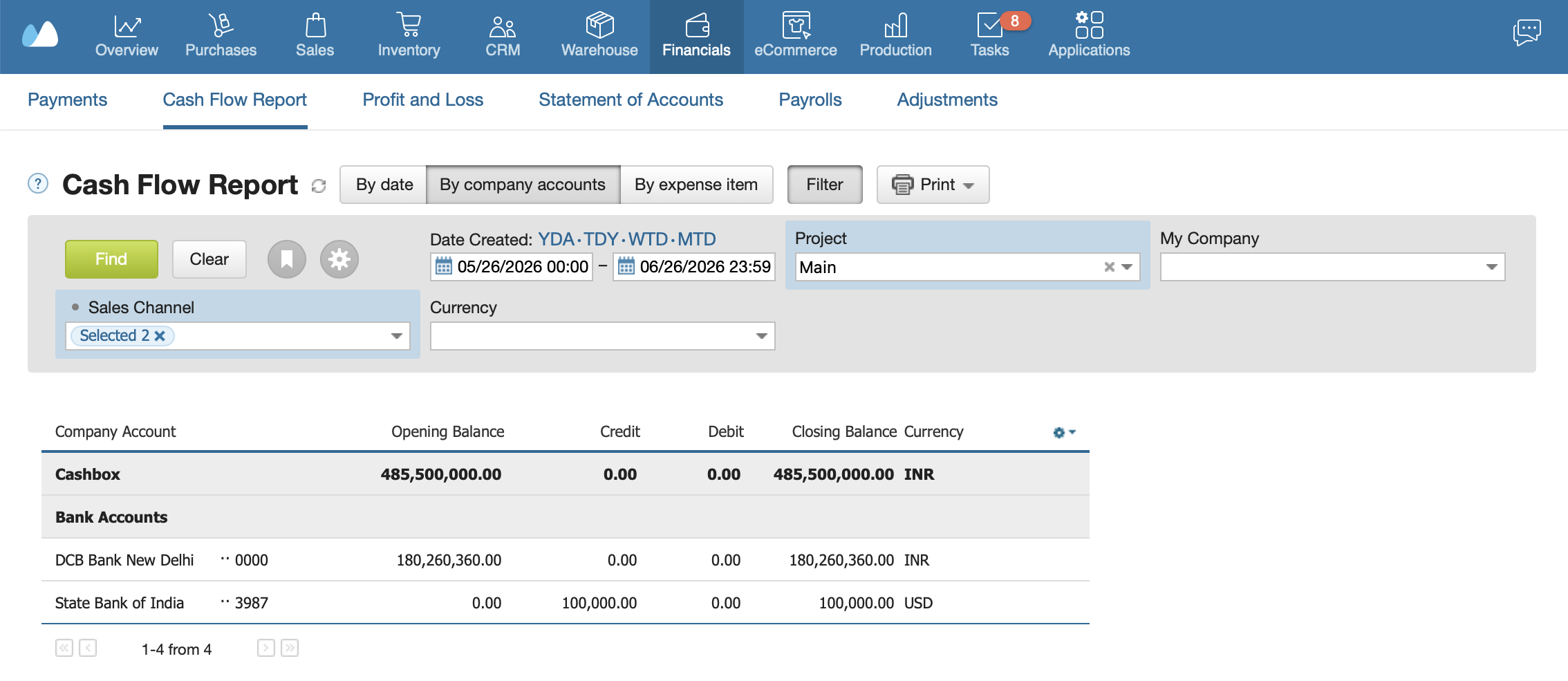Open Tasks with 8 notifications
Image resolution: width=1568 pixels, height=681 pixels.
point(990,36)
